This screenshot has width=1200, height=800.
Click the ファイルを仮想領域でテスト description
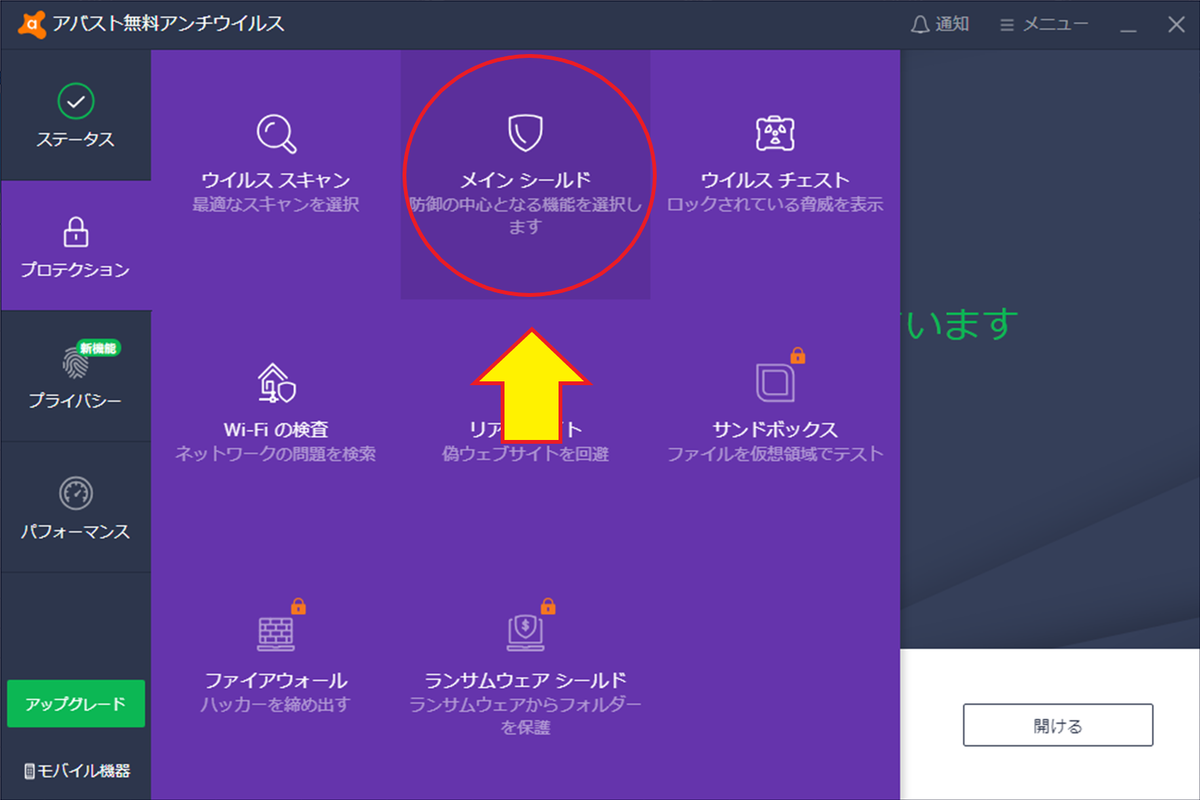775,454
